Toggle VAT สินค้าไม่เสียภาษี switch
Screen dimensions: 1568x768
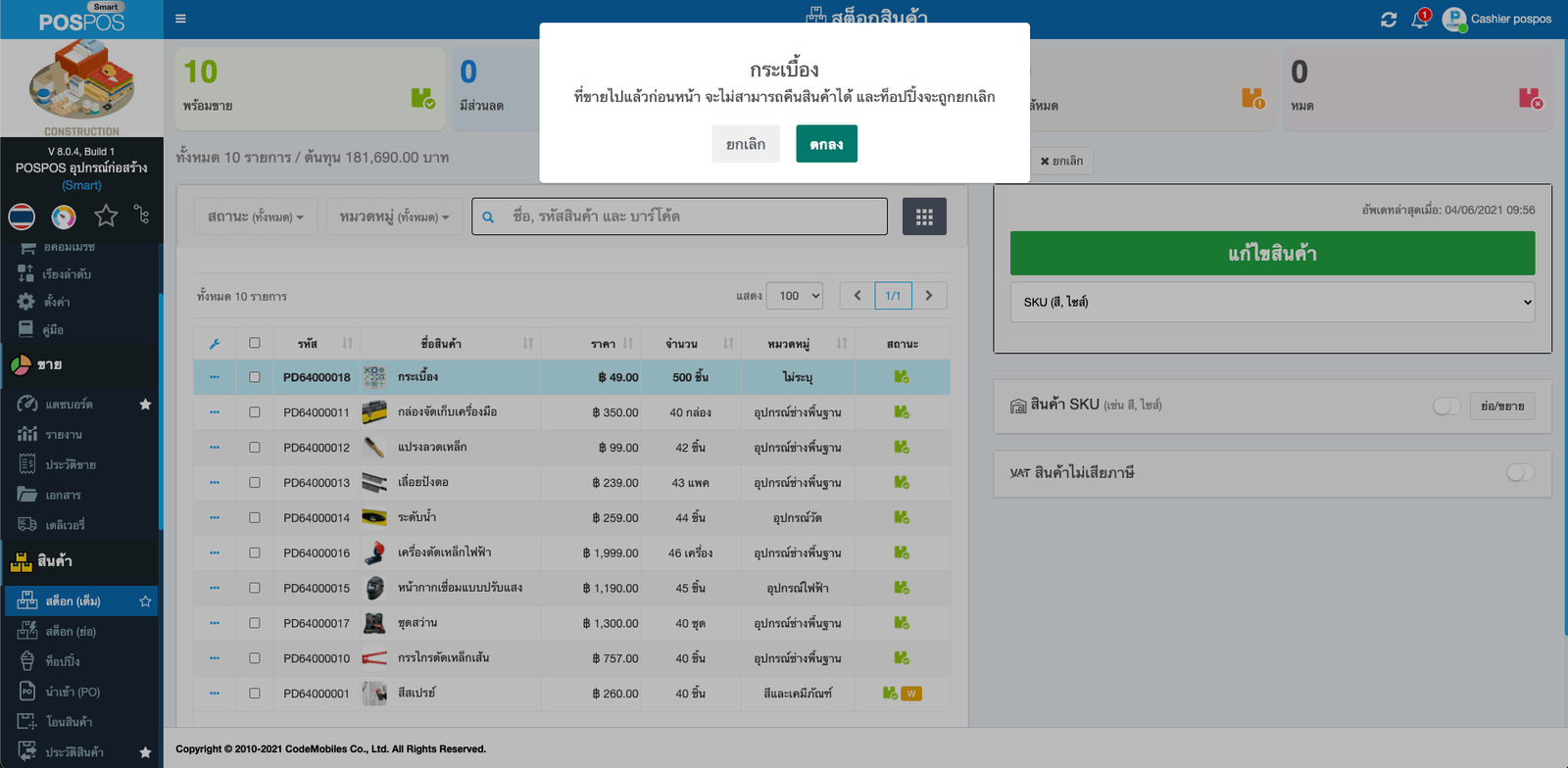click(x=1520, y=473)
